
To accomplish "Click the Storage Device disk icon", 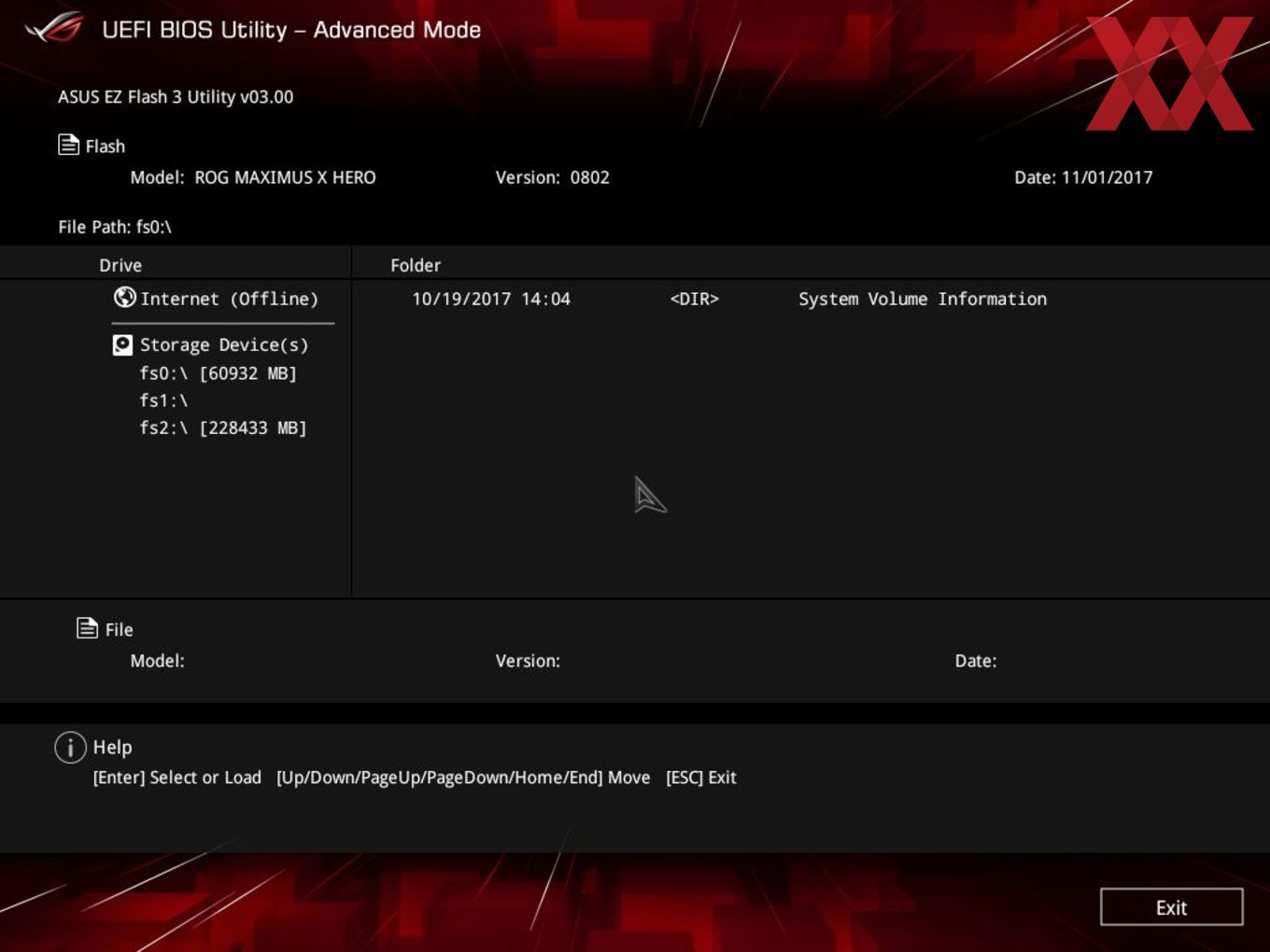I will click(122, 345).
